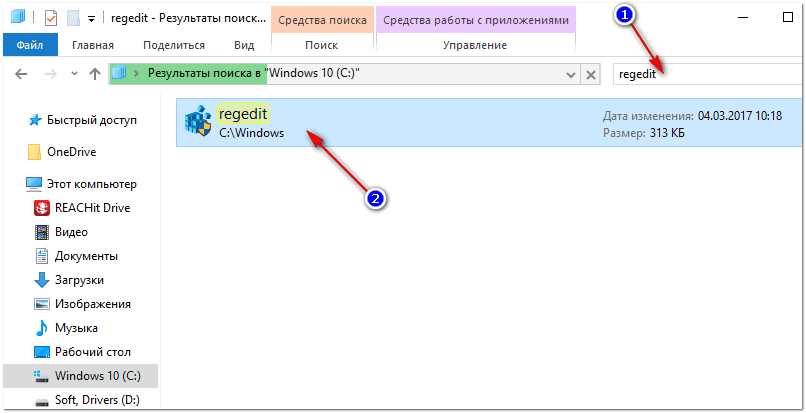Click the New Folder icon in title bar

(x=73, y=18)
